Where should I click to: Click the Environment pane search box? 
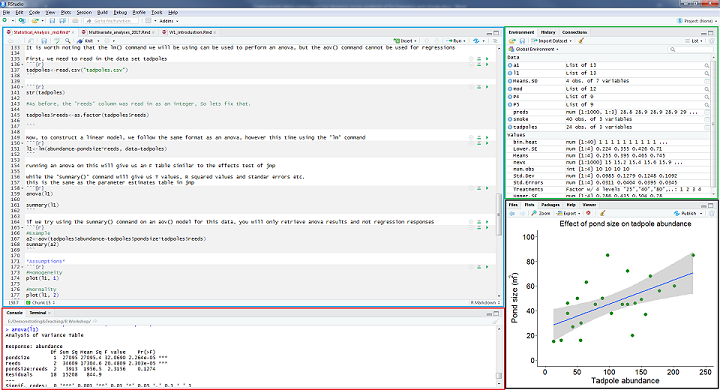coord(690,49)
